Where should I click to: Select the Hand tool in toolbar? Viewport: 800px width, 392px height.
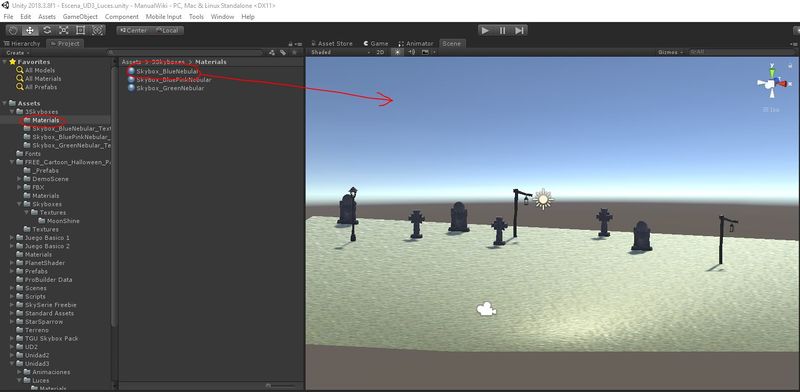coord(13,31)
